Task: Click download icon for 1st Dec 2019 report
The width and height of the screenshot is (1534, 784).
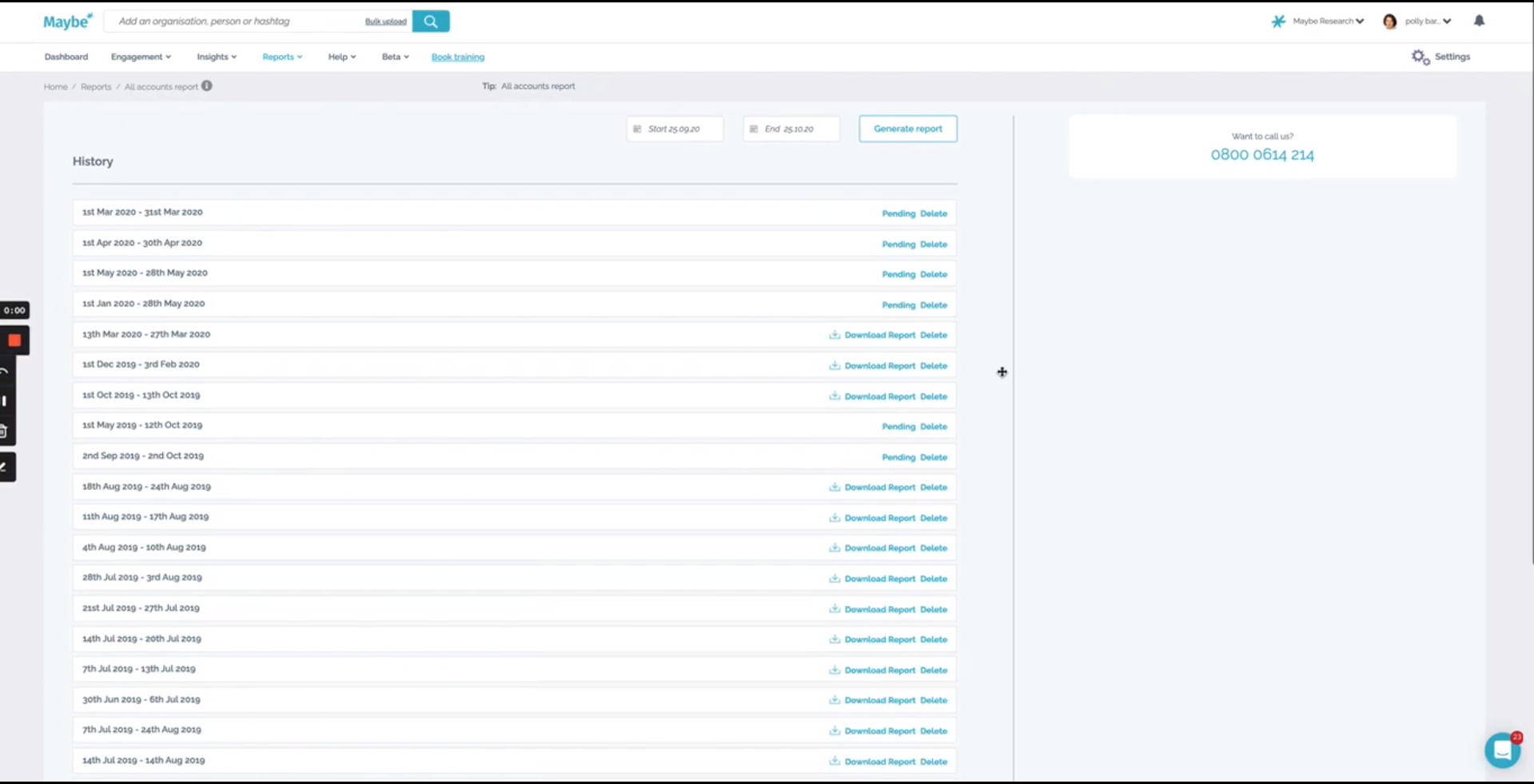Action: pyautogui.click(x=835, y=365)
